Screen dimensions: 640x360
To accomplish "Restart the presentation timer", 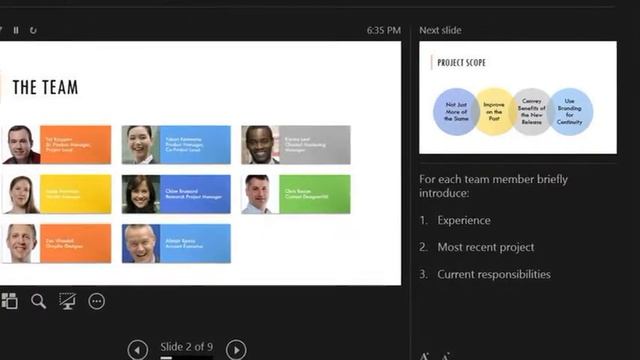I will pos(33,30).
